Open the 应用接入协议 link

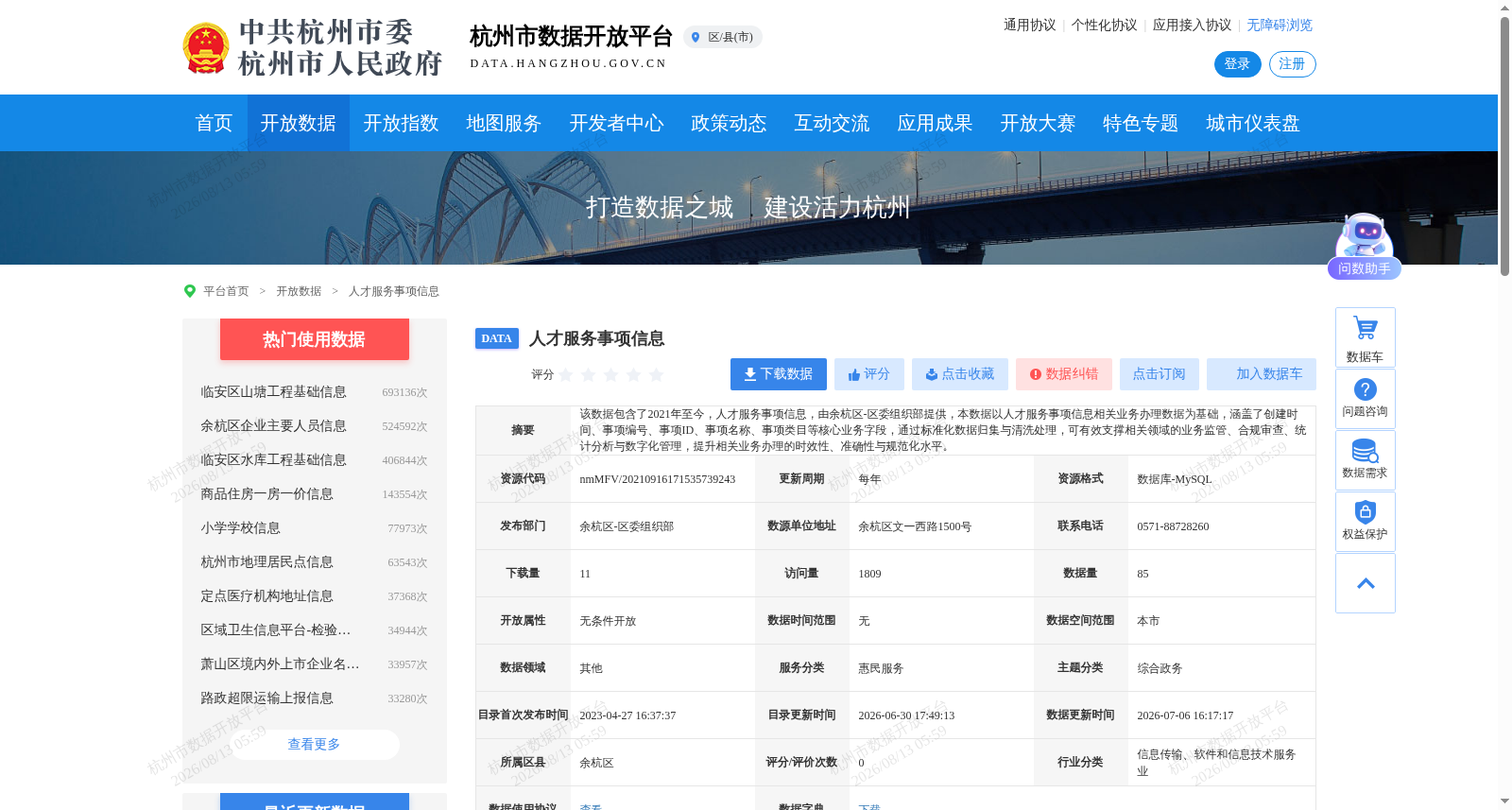point(1192,26)
